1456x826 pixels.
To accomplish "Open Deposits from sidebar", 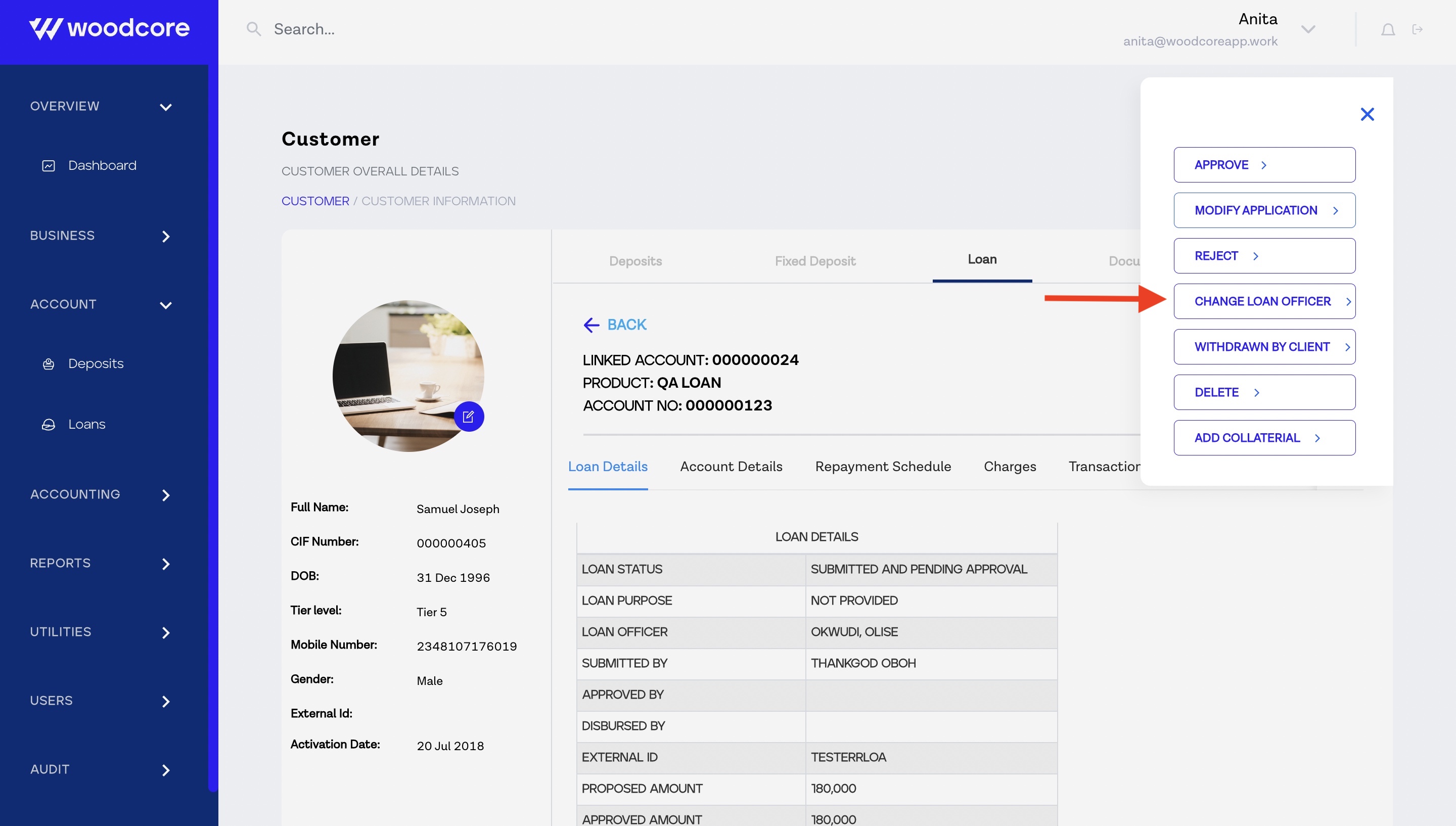I will point(95,363).
